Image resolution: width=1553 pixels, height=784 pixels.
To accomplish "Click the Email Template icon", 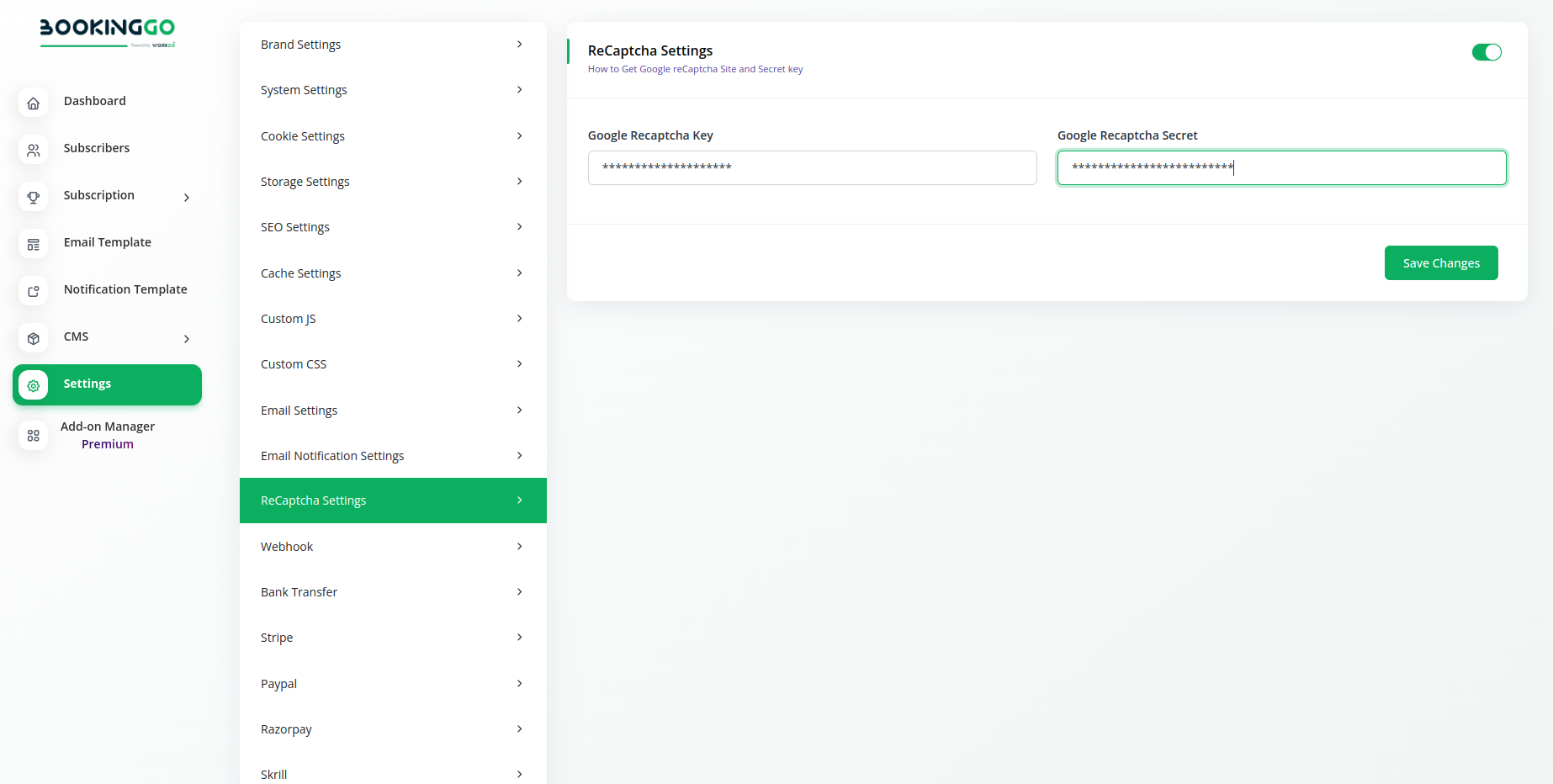I will point(33,244).
